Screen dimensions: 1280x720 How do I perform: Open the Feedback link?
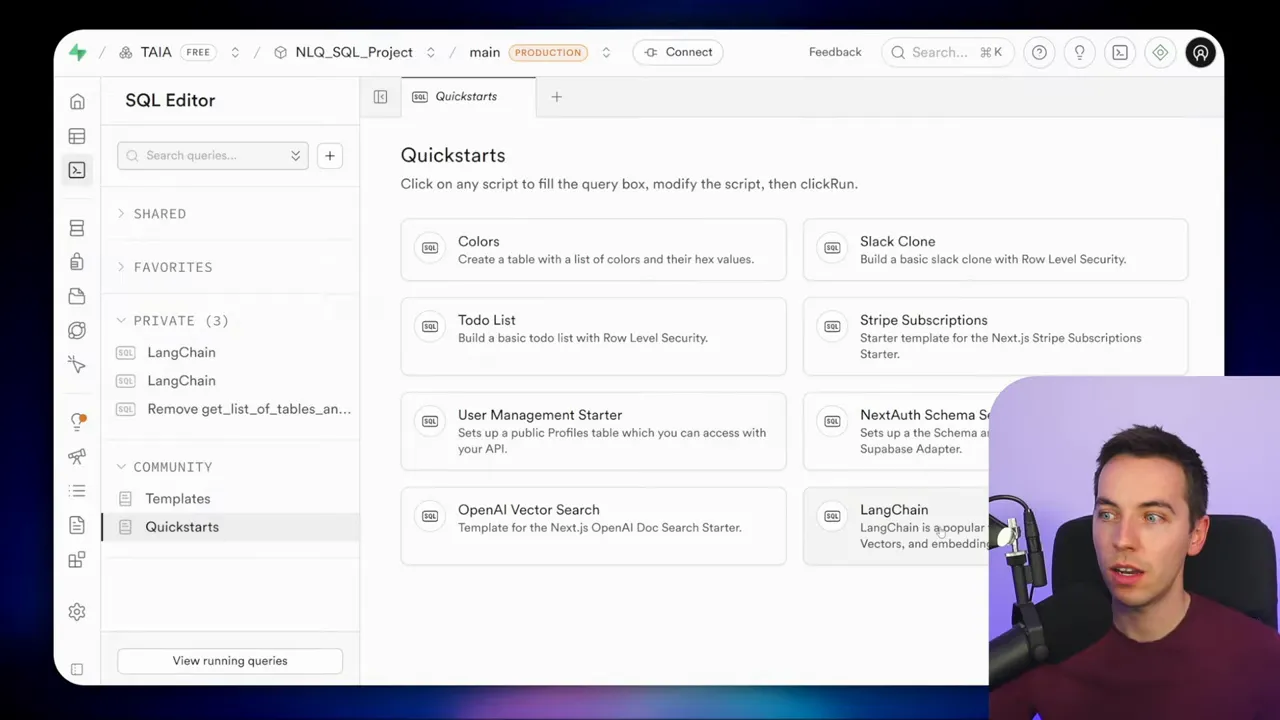835,52
